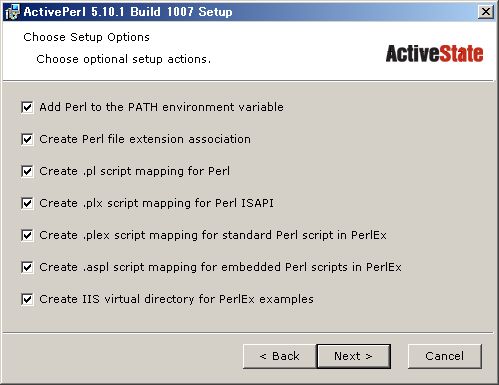Viewport: 499px width, 385px height.
Task: Toggle the .plex script mapping checkbox
Action: click(27, 235)
